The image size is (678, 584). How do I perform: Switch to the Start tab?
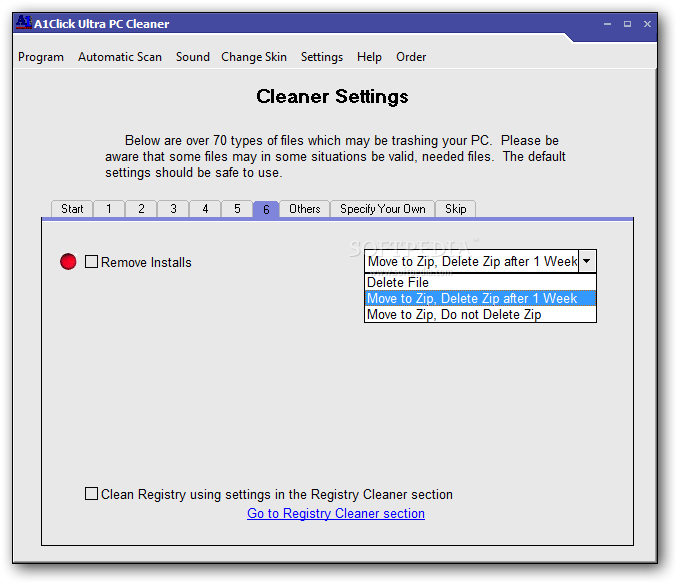coord(72,209)
